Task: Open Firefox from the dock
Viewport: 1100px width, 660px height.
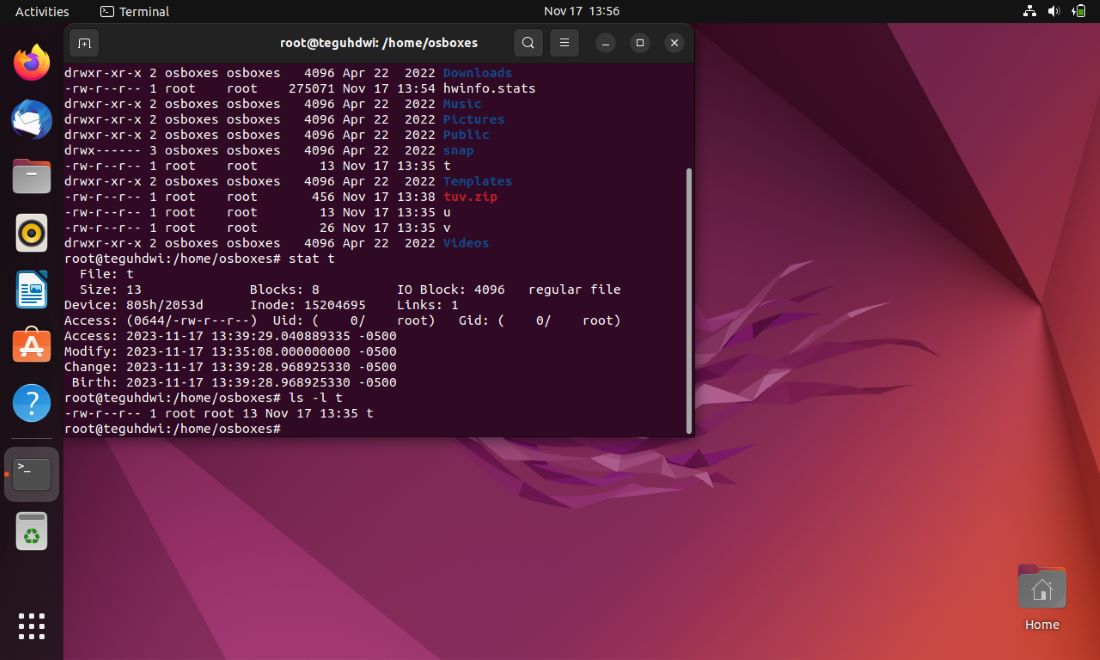Action: (x=32, y=62)
